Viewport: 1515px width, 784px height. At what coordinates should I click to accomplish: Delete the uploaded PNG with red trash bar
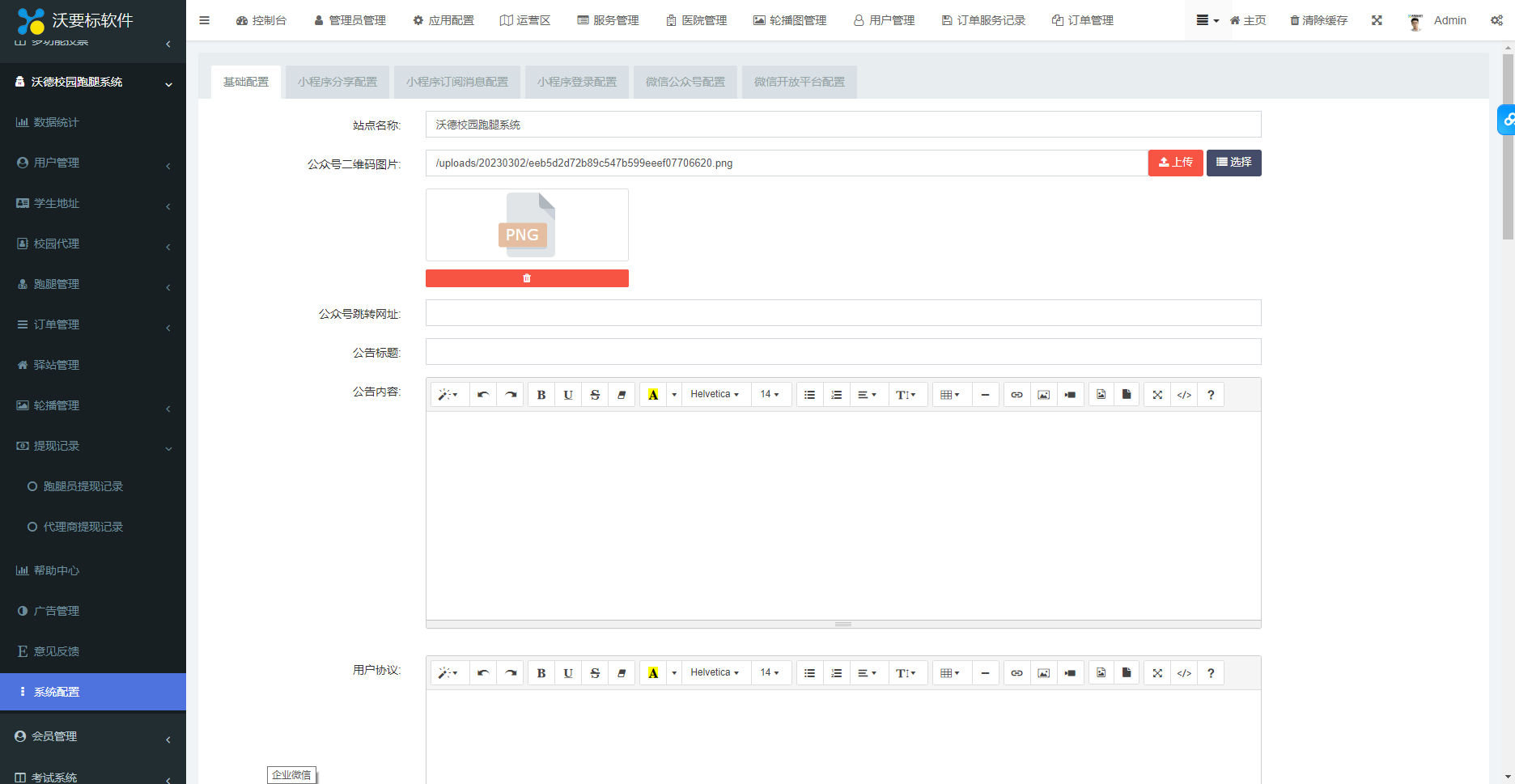pos(527,278)
